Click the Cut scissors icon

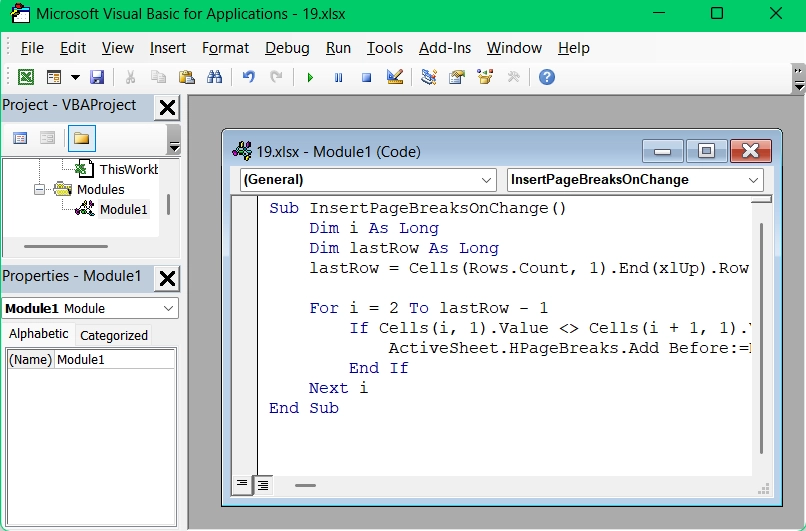[131, 77]
